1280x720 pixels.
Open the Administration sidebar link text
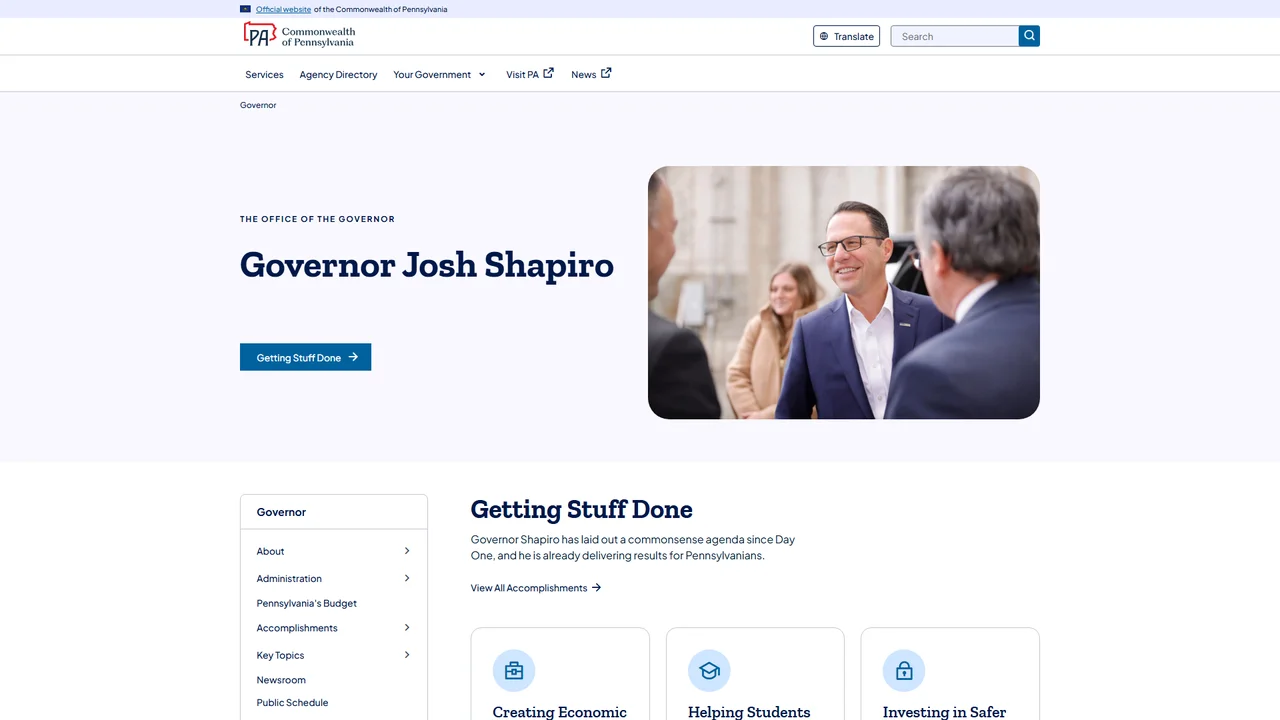coord(289,578)
